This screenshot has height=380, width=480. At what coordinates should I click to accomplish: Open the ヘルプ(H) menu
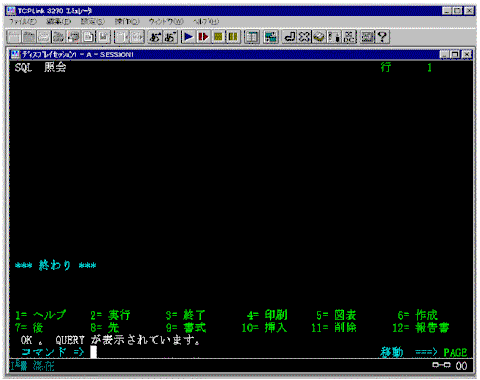pyautogui.click(x=206, y=22)
